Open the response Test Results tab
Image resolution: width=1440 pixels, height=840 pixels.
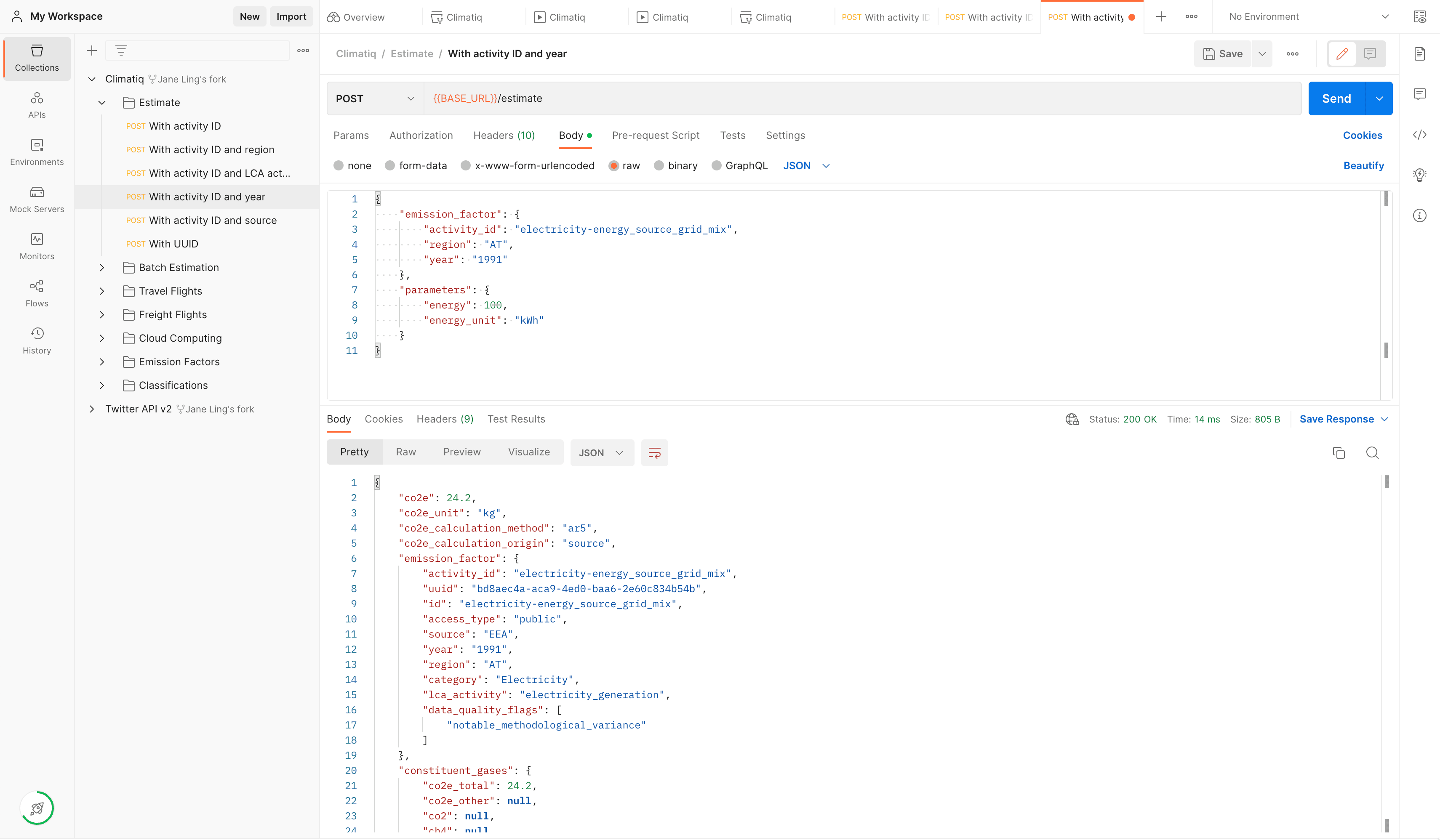(x=516, y=419)
